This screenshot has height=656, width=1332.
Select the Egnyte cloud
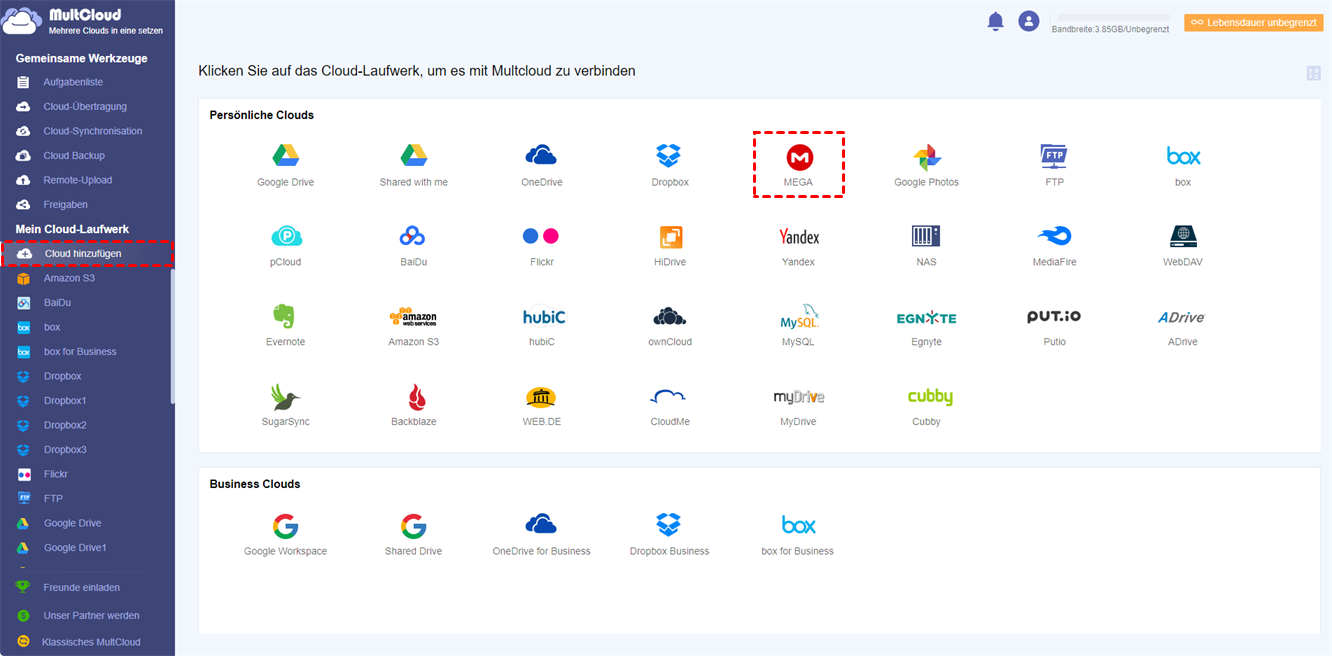click(926, 318)
